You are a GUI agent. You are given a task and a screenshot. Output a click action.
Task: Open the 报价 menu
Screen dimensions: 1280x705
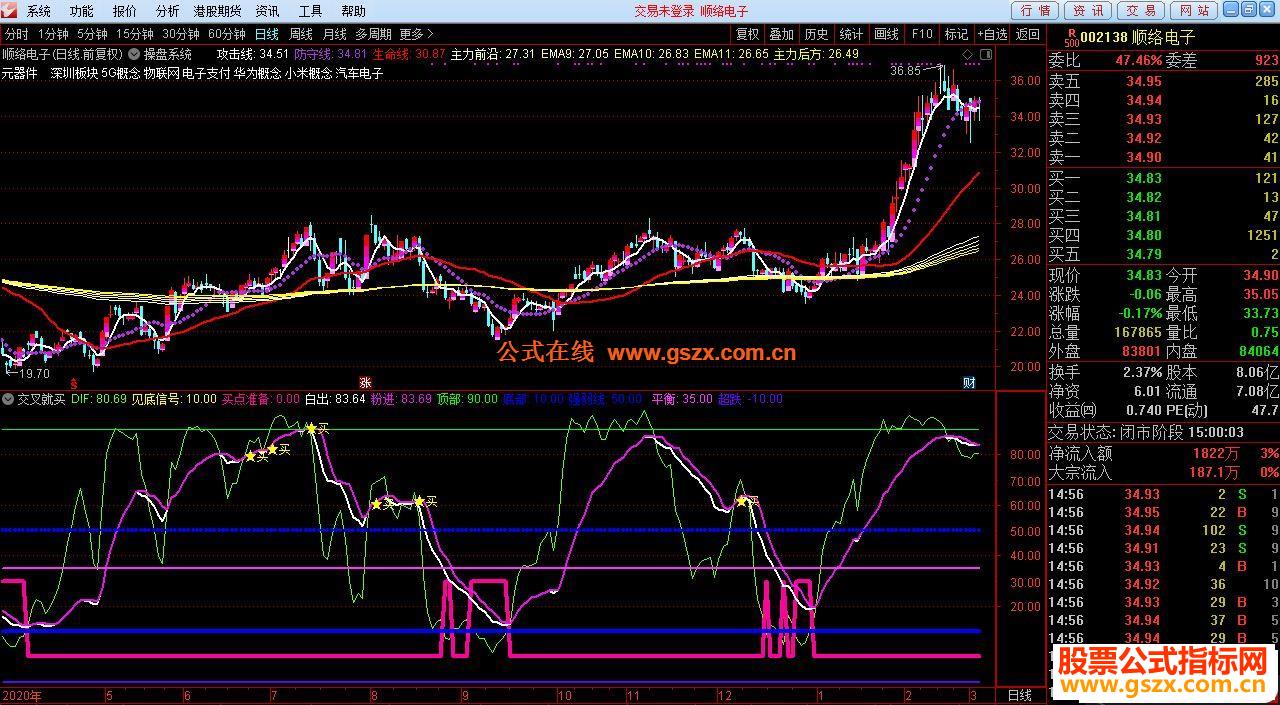[x=125, y=11]
